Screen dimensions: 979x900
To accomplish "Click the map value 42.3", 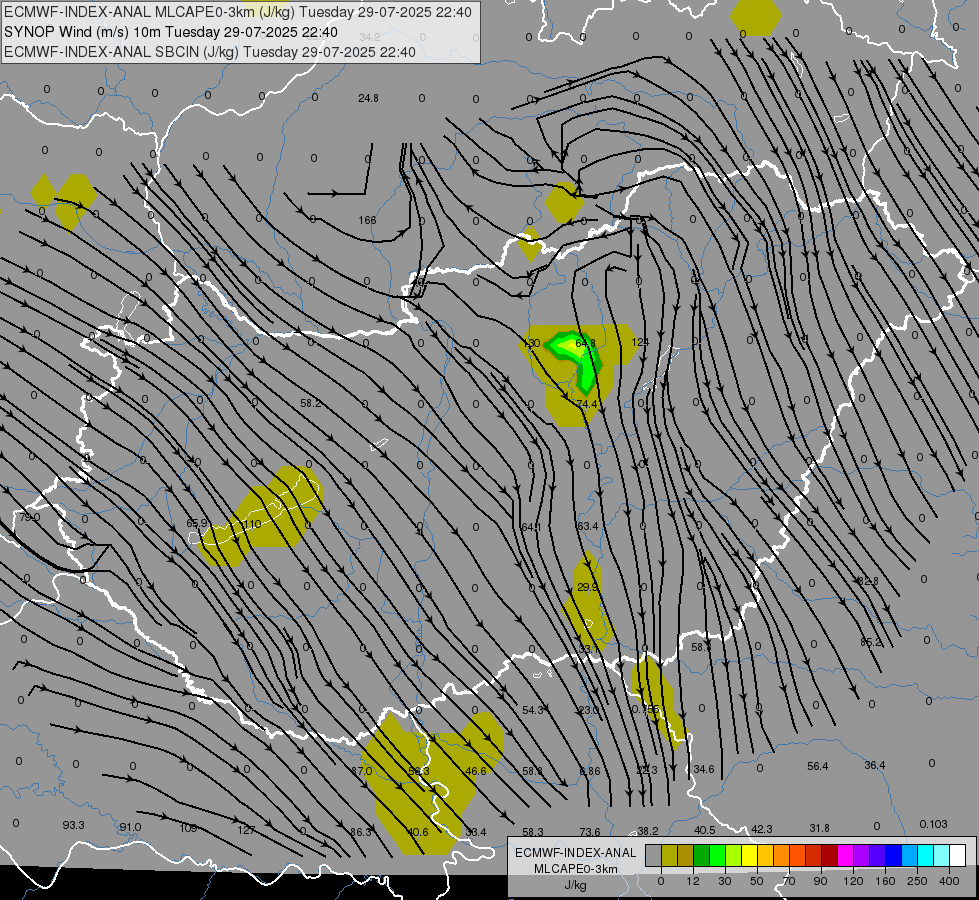I will (x=761, y=829).
